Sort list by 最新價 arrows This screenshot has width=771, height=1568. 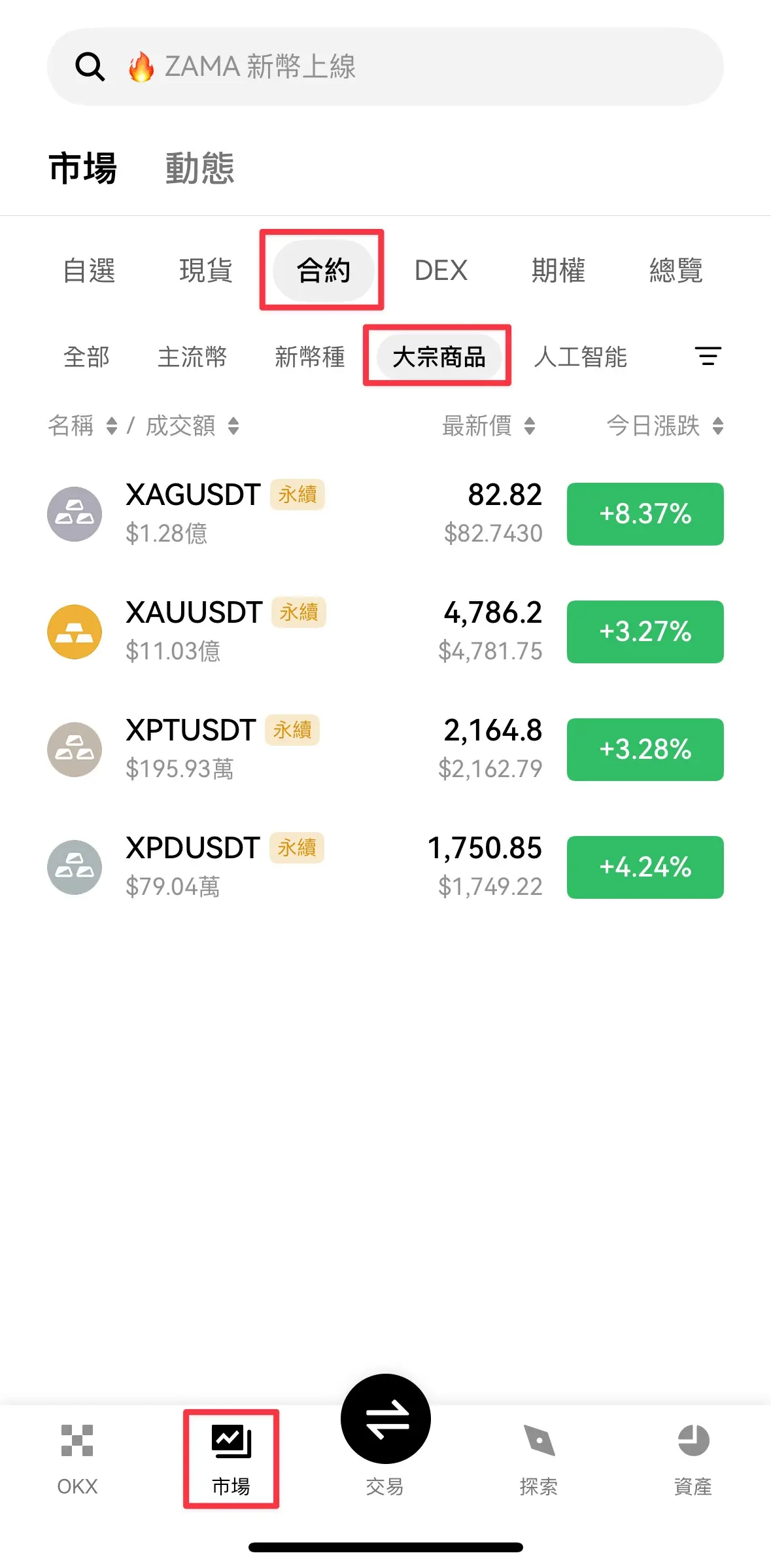coord(530,426)
